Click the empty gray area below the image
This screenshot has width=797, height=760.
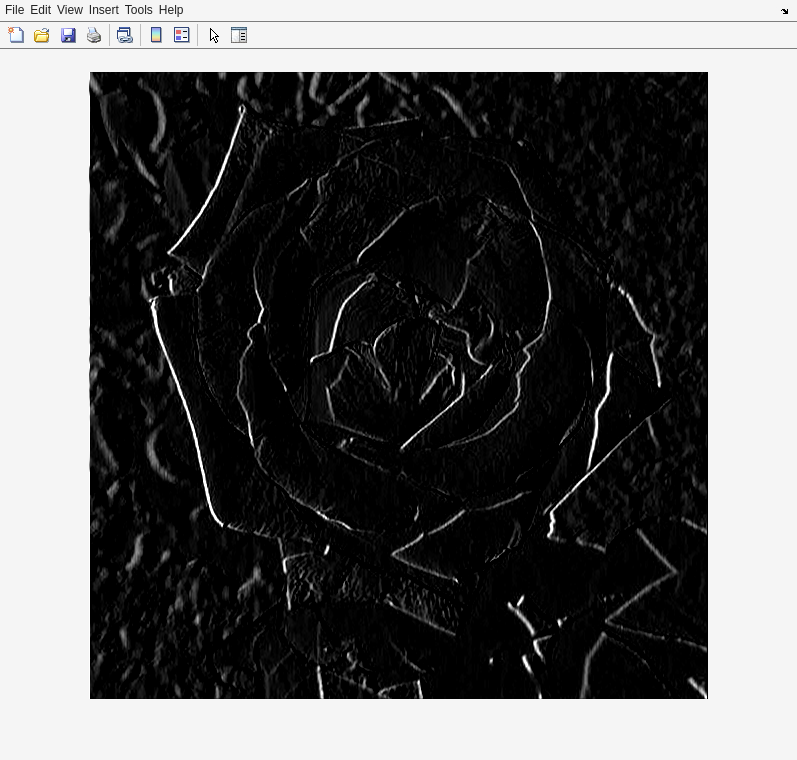tap(398, 730)
